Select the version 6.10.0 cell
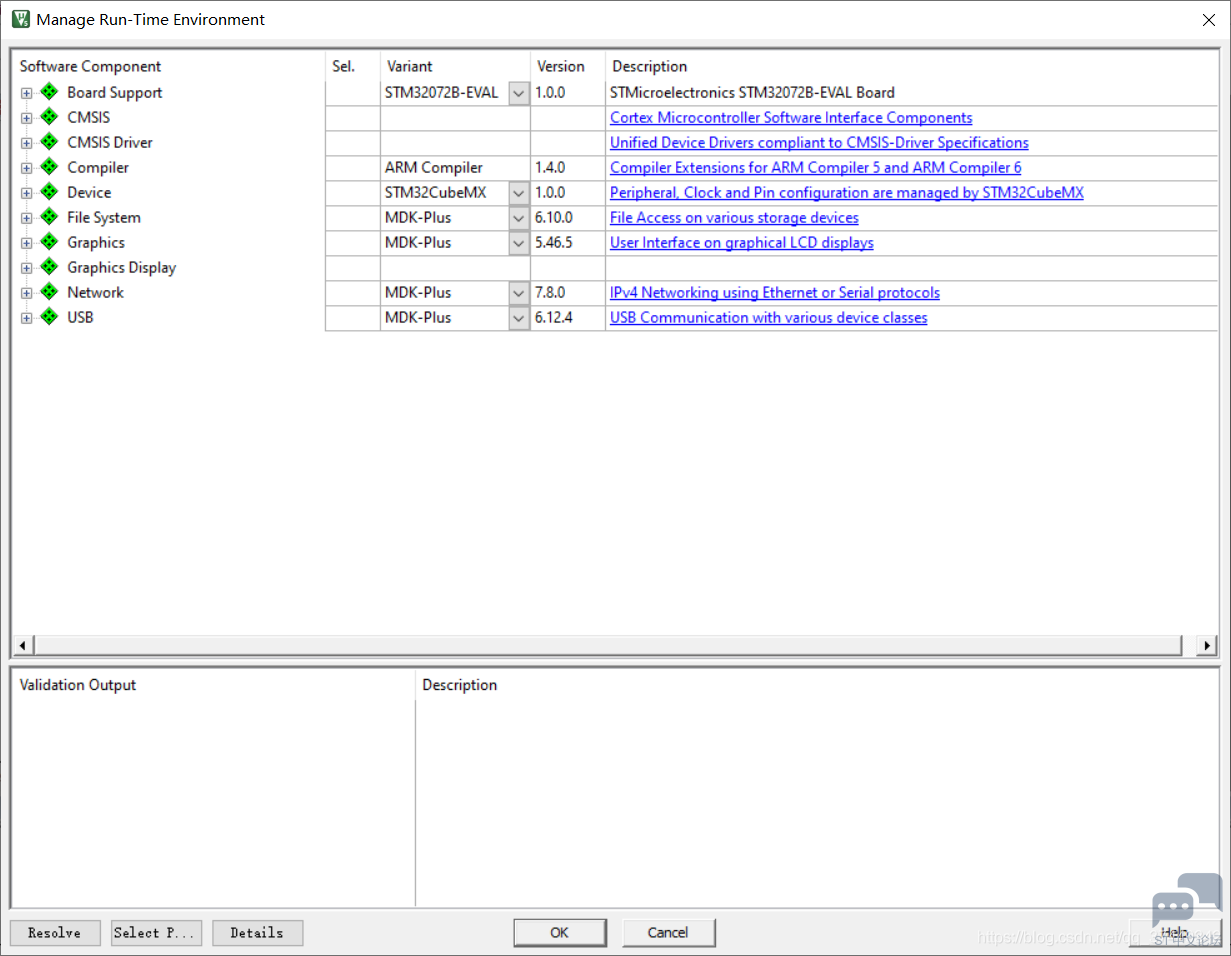Image resolution: width=1231 pixels, height=956 pixels. click(568, 218)
